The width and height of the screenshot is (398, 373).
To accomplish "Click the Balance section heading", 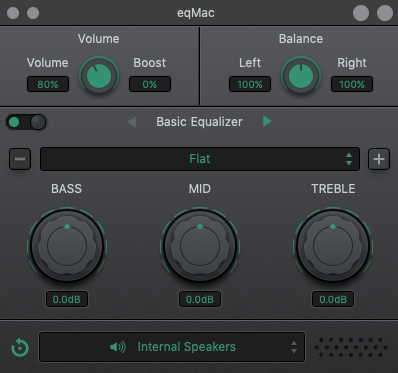I will [301, 39].
